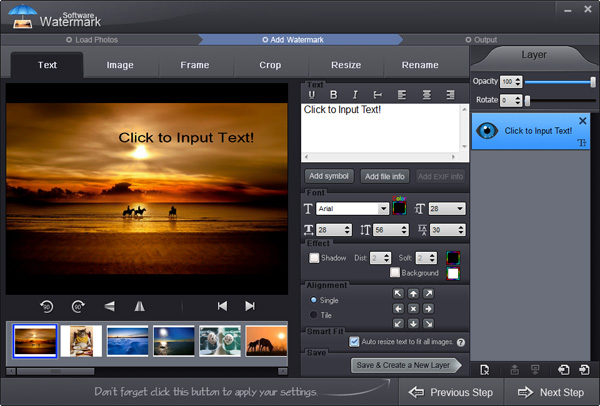Enable the Shadow effect checkbox
Screen dimensions: 600x406
pyautogui.click(x=313, y=258)
